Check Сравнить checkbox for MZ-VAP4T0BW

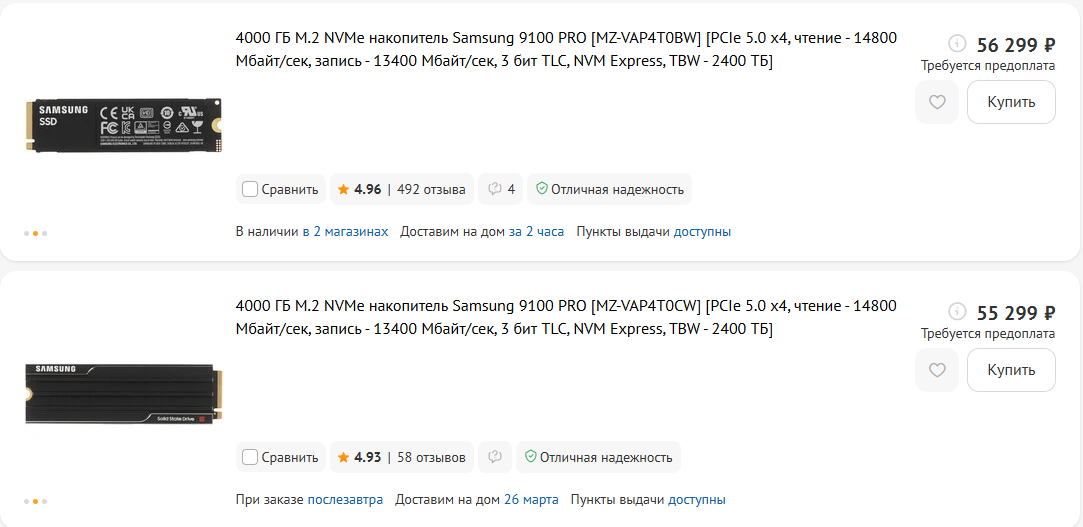(250, 189)
